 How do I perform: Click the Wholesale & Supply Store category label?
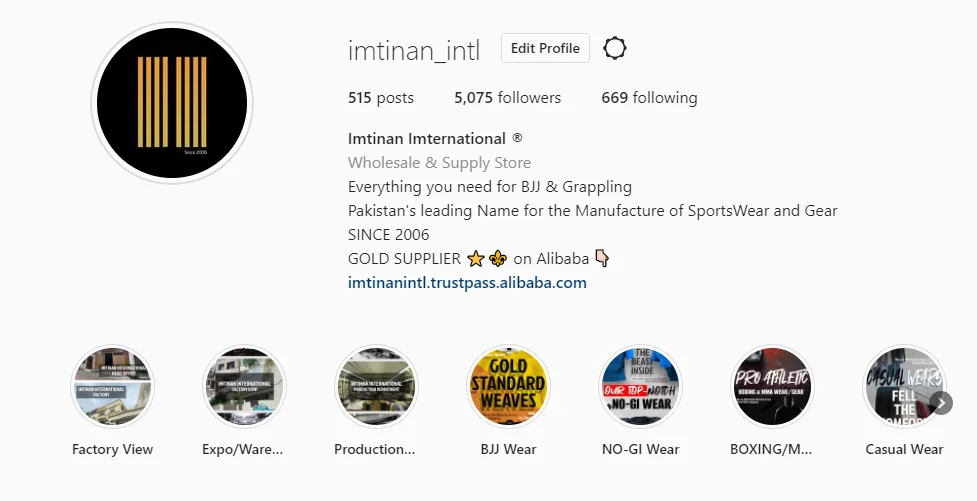(439, 163)
